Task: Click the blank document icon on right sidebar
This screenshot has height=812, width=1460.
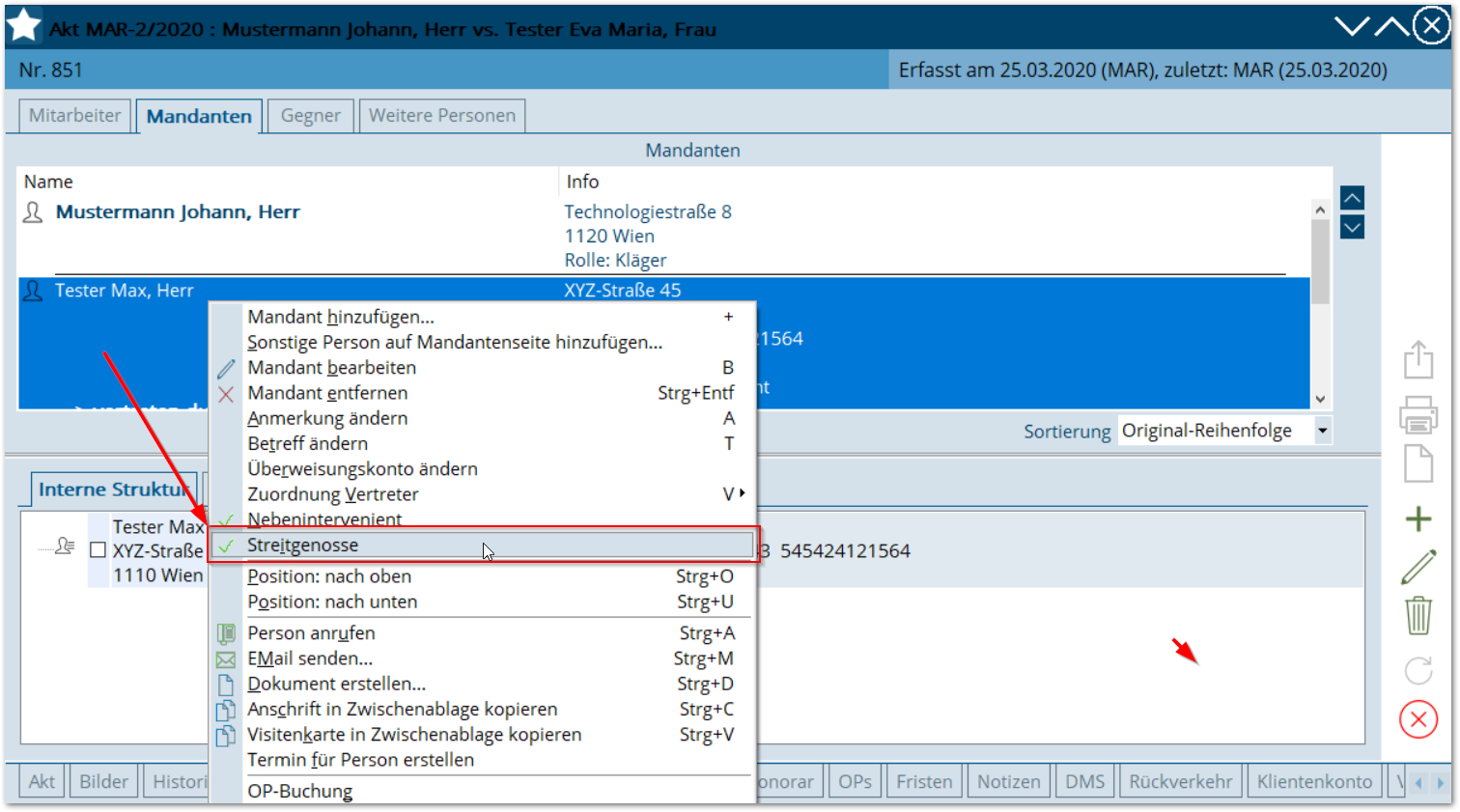Action: tap(1418, 463)
